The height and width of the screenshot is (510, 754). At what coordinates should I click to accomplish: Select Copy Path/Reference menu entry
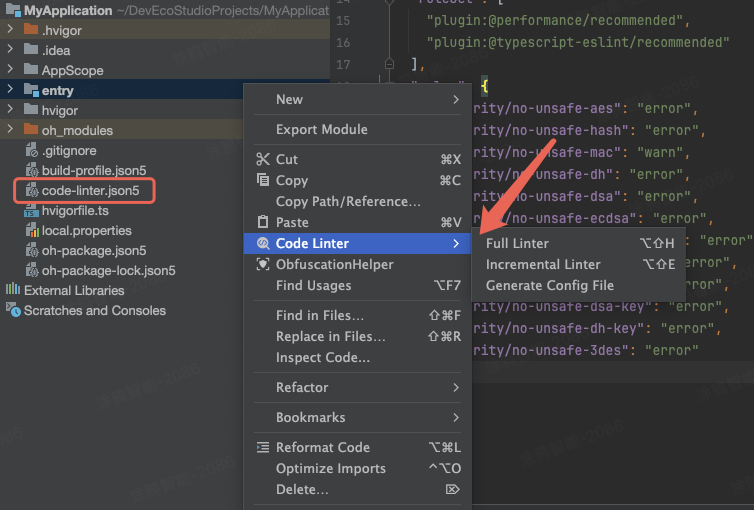tap(357, 201)
